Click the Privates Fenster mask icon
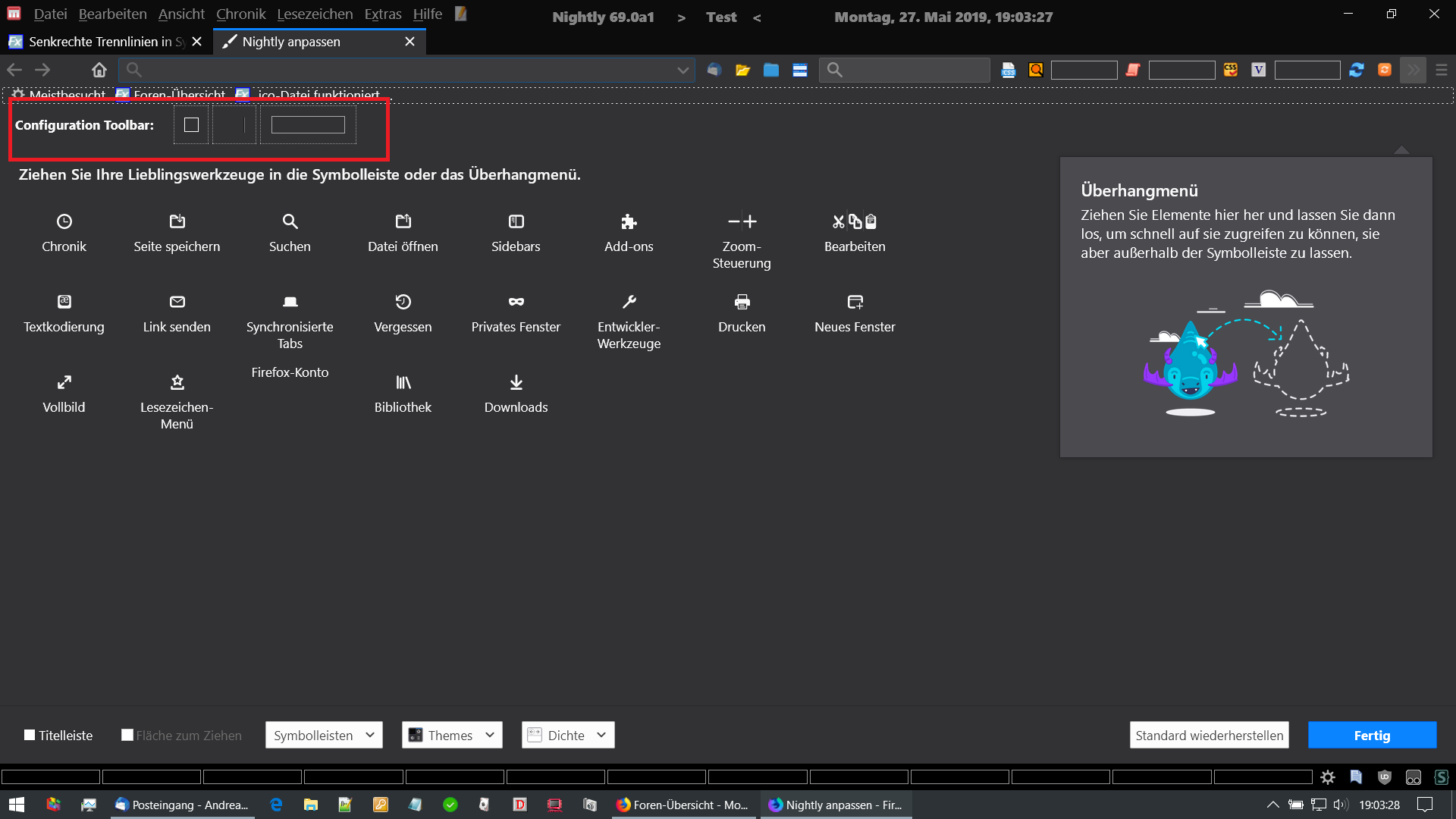 coord(516,302)
